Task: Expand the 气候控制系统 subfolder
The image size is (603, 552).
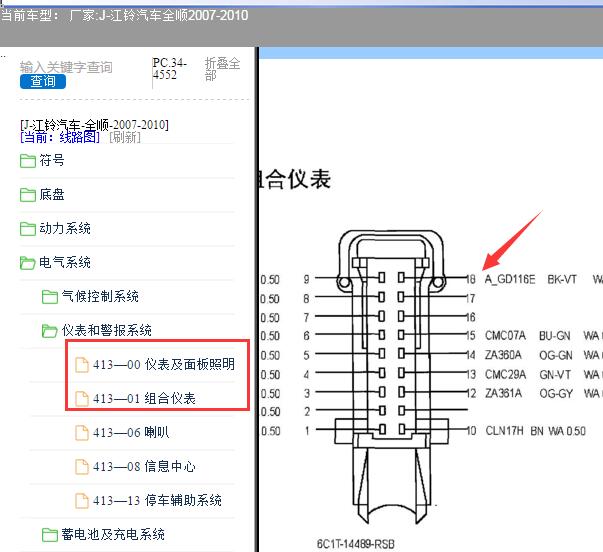Action: click(100, 296)
